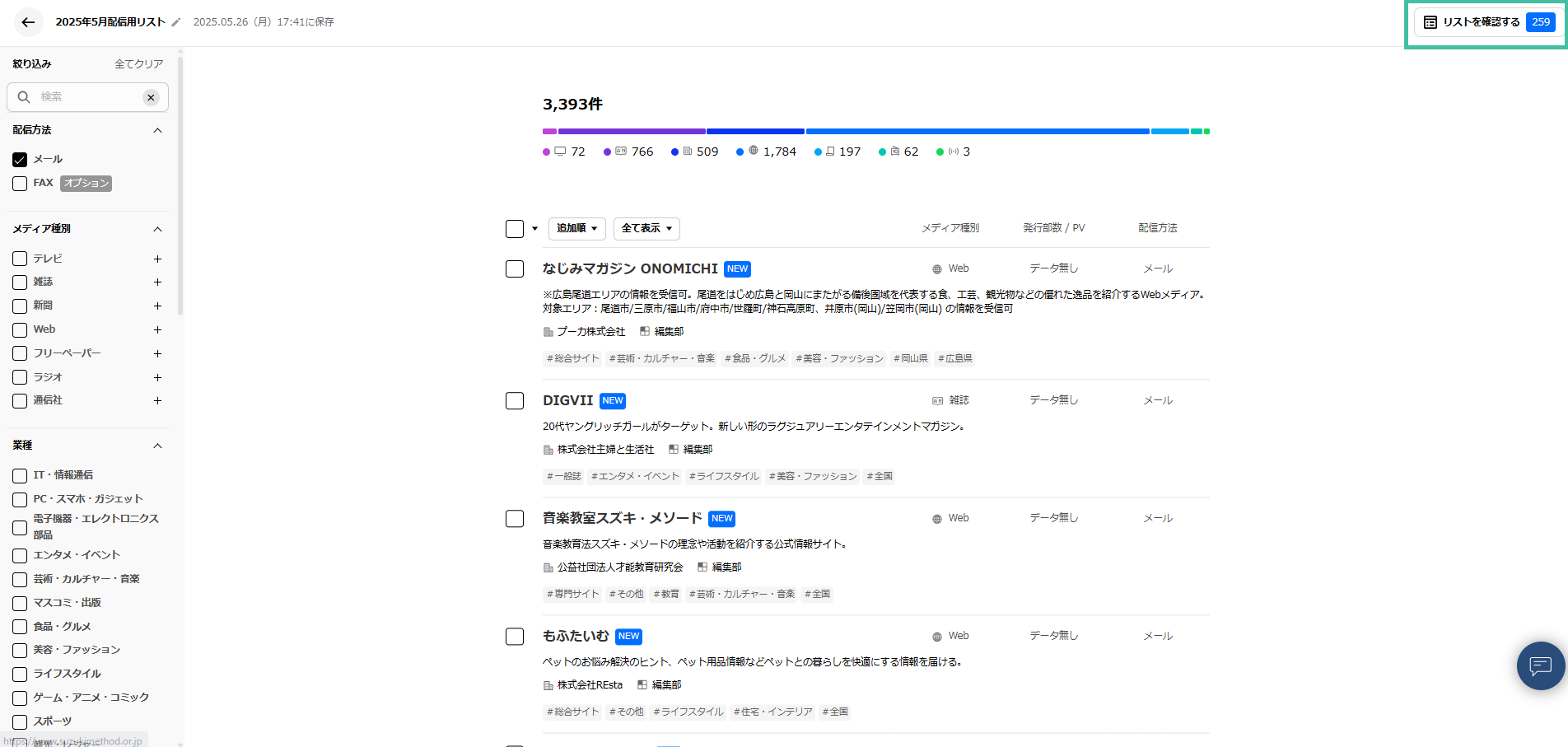Click the #総合サイト tag under なじみマガジン

573,359
